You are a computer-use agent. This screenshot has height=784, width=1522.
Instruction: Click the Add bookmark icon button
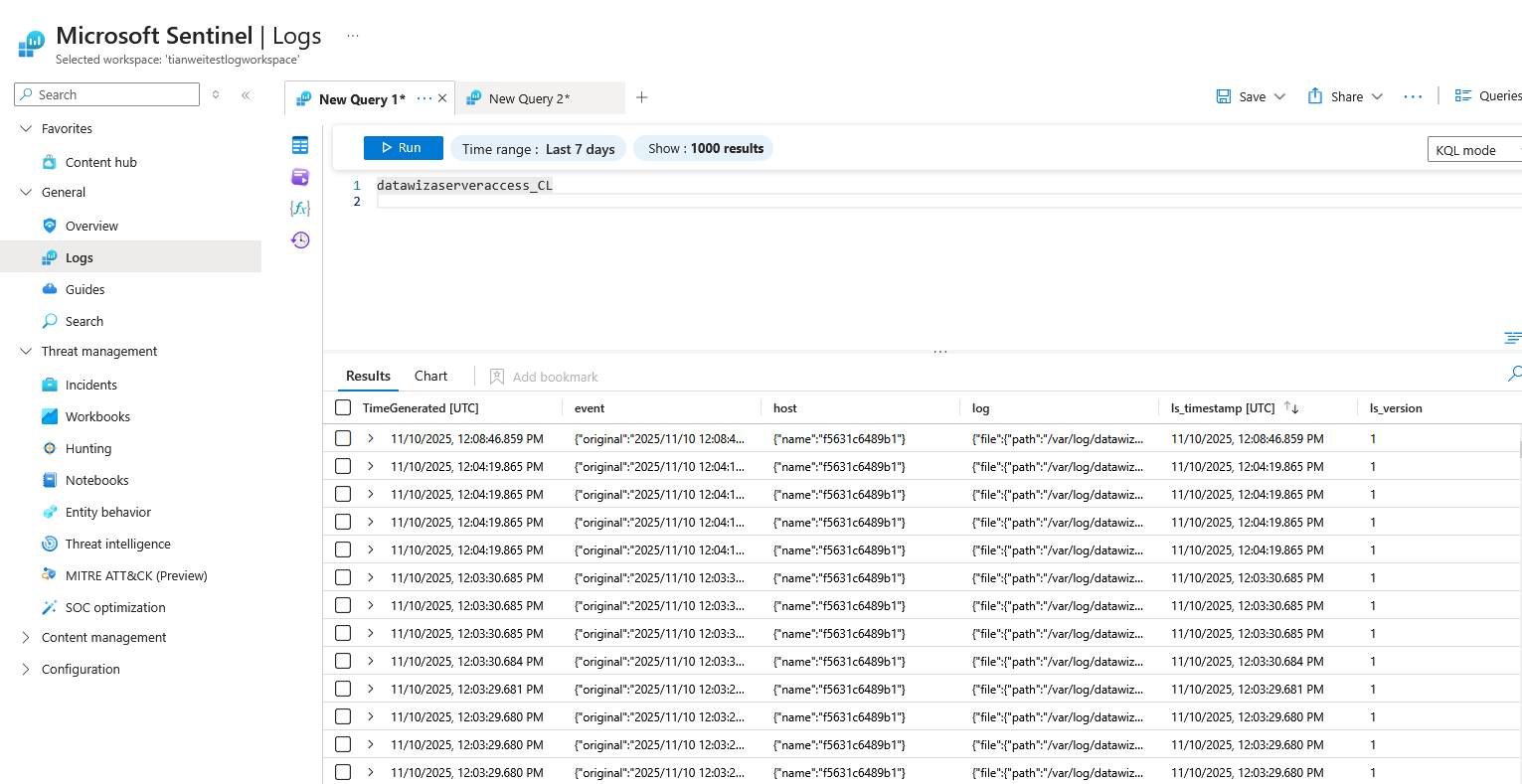(497, 377)
